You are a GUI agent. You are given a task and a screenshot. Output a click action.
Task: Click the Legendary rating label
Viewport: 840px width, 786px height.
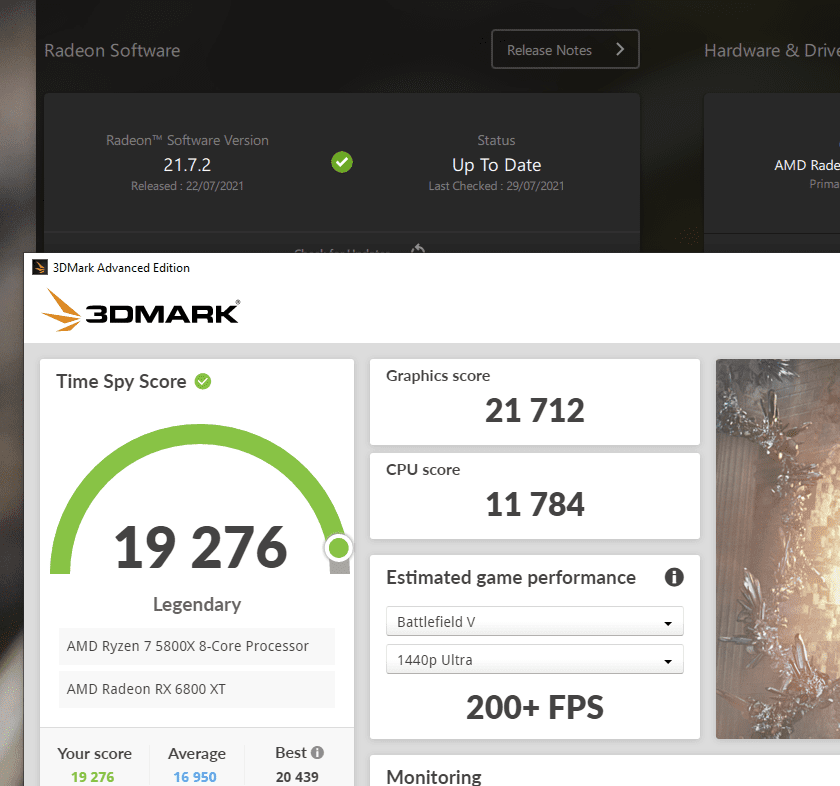click(x=197, y=604)
